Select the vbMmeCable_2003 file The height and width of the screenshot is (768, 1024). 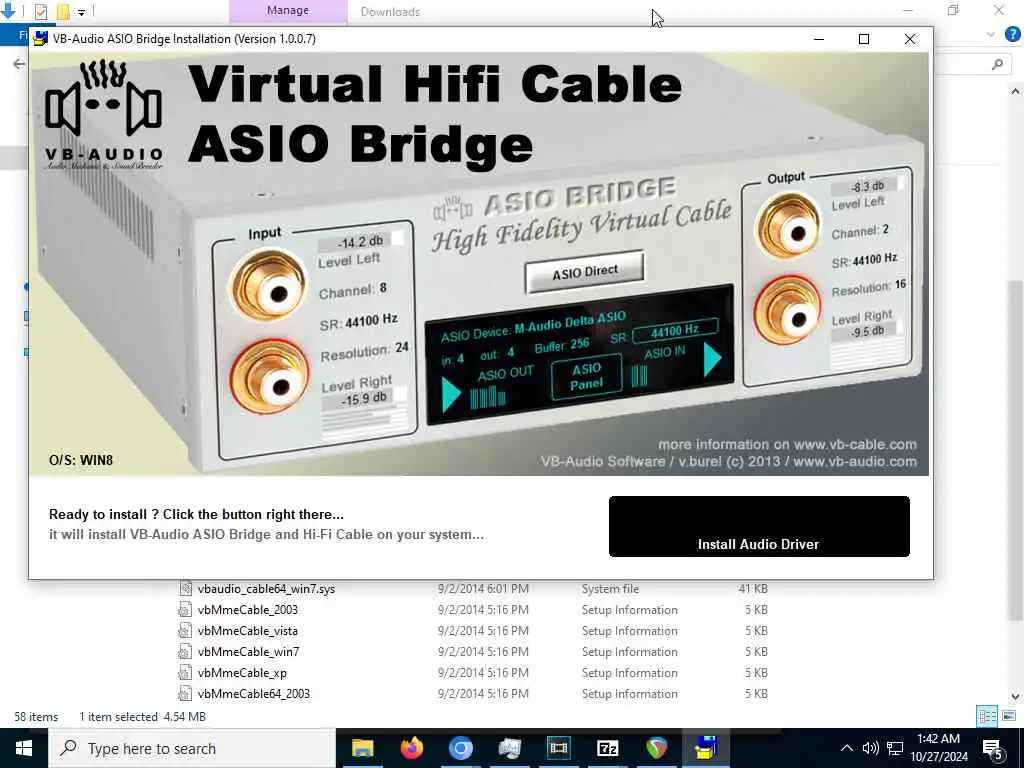coord(248,609)
